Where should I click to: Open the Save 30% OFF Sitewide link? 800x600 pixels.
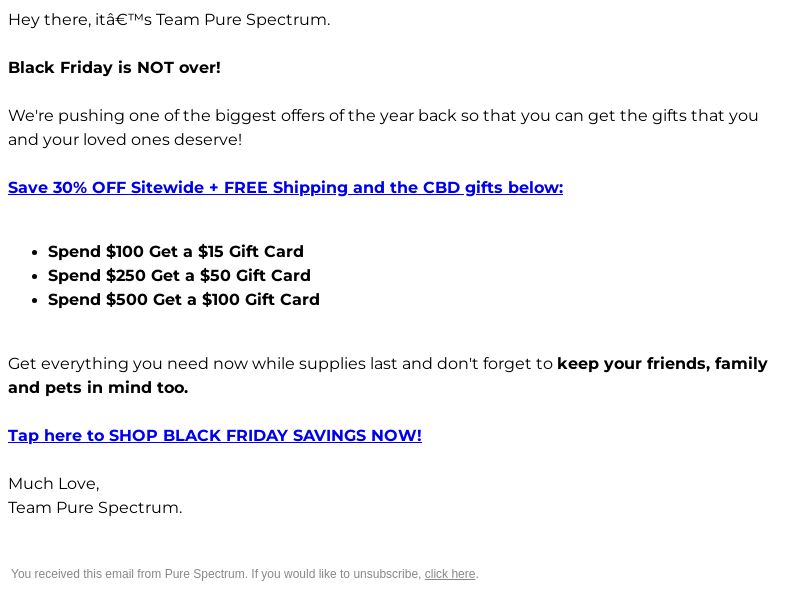point(285,187)
